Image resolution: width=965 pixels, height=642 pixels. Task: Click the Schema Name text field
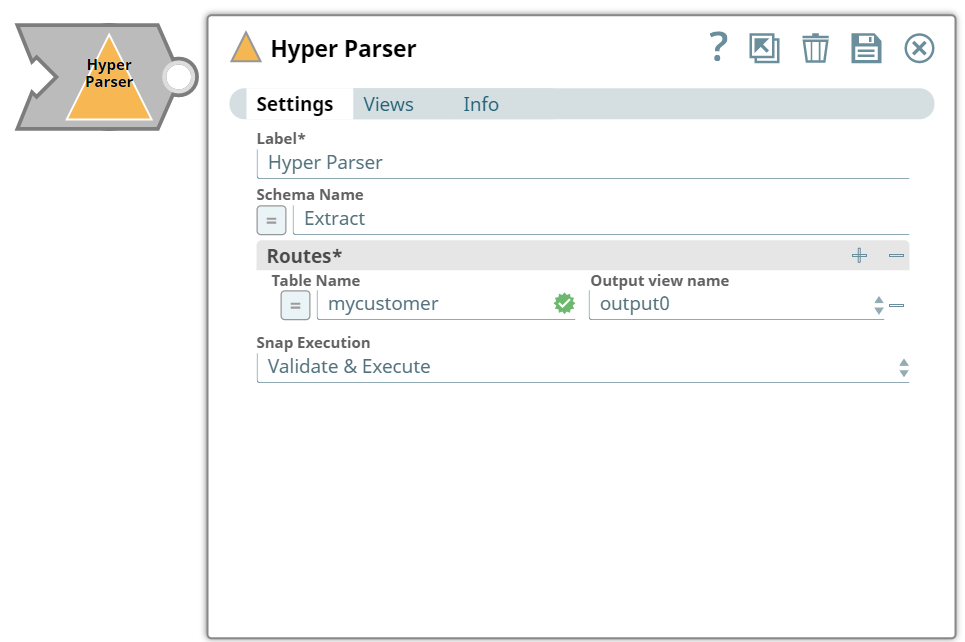tap(600, 219)
